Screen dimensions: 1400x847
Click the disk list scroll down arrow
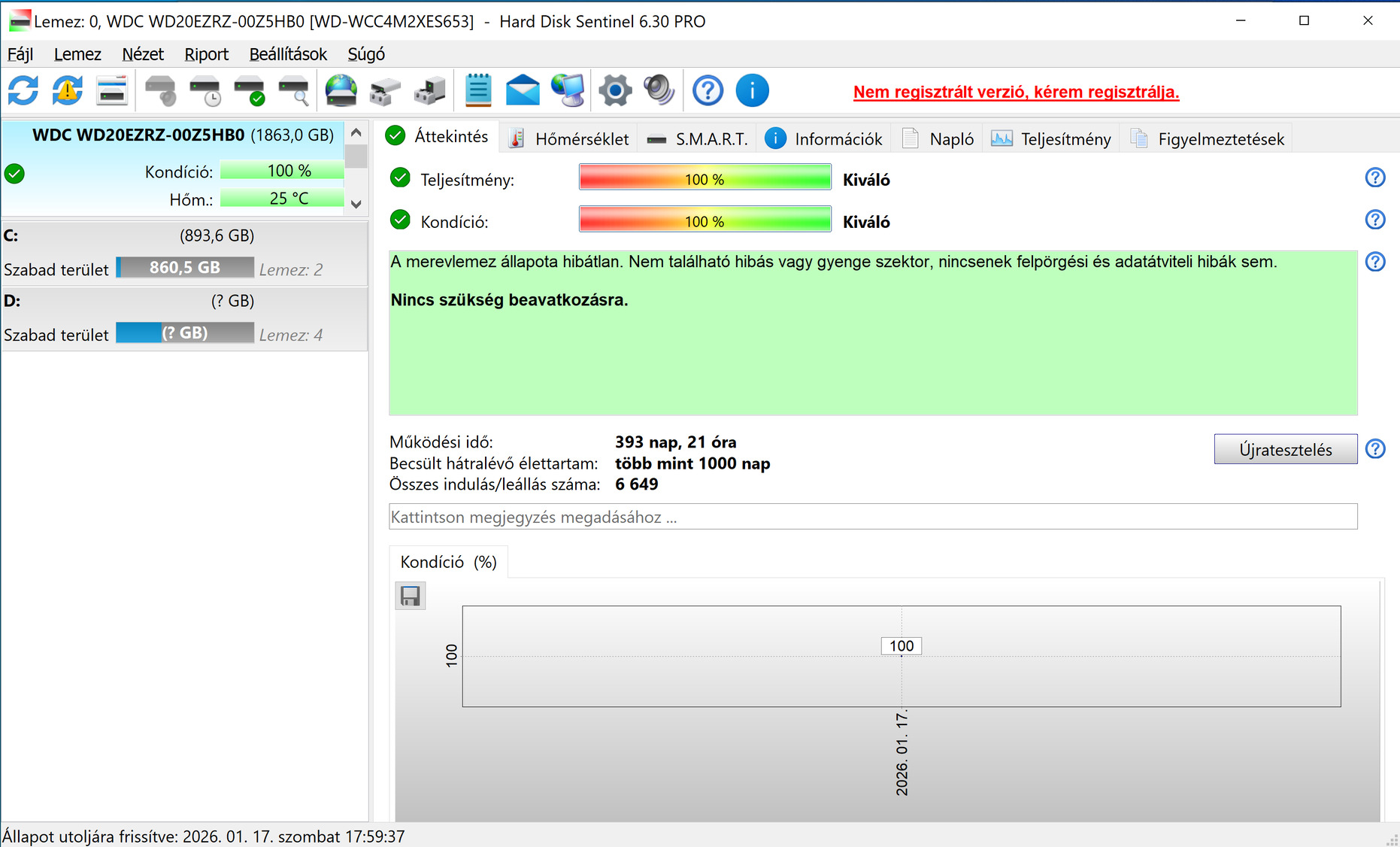coord(356,204)
